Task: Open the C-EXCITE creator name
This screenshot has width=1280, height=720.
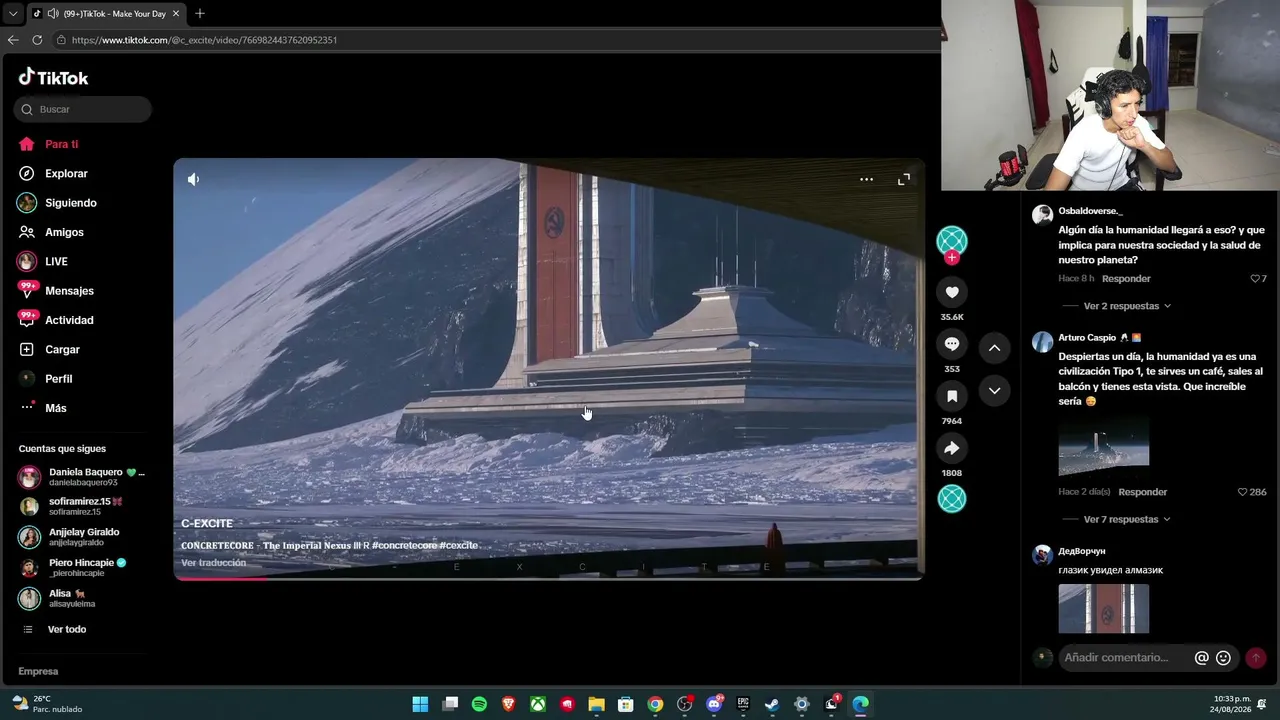Action: pyautogui.click(x=207, y=523)
